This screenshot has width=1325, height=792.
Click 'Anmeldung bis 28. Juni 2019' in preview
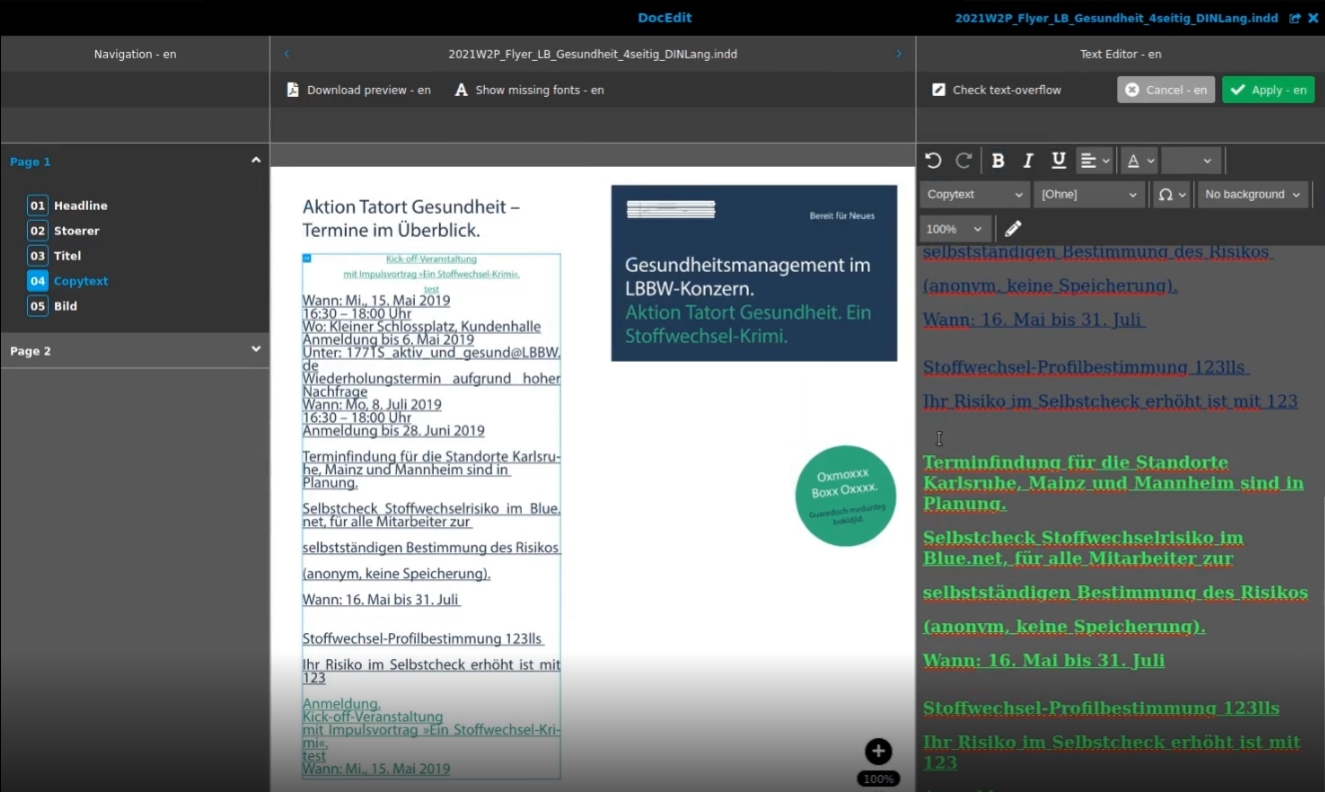pos(394,431)
